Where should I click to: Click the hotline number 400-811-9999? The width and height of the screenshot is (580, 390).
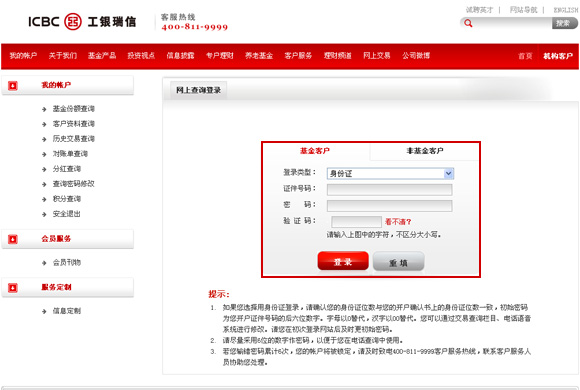[x=195, y=27]
